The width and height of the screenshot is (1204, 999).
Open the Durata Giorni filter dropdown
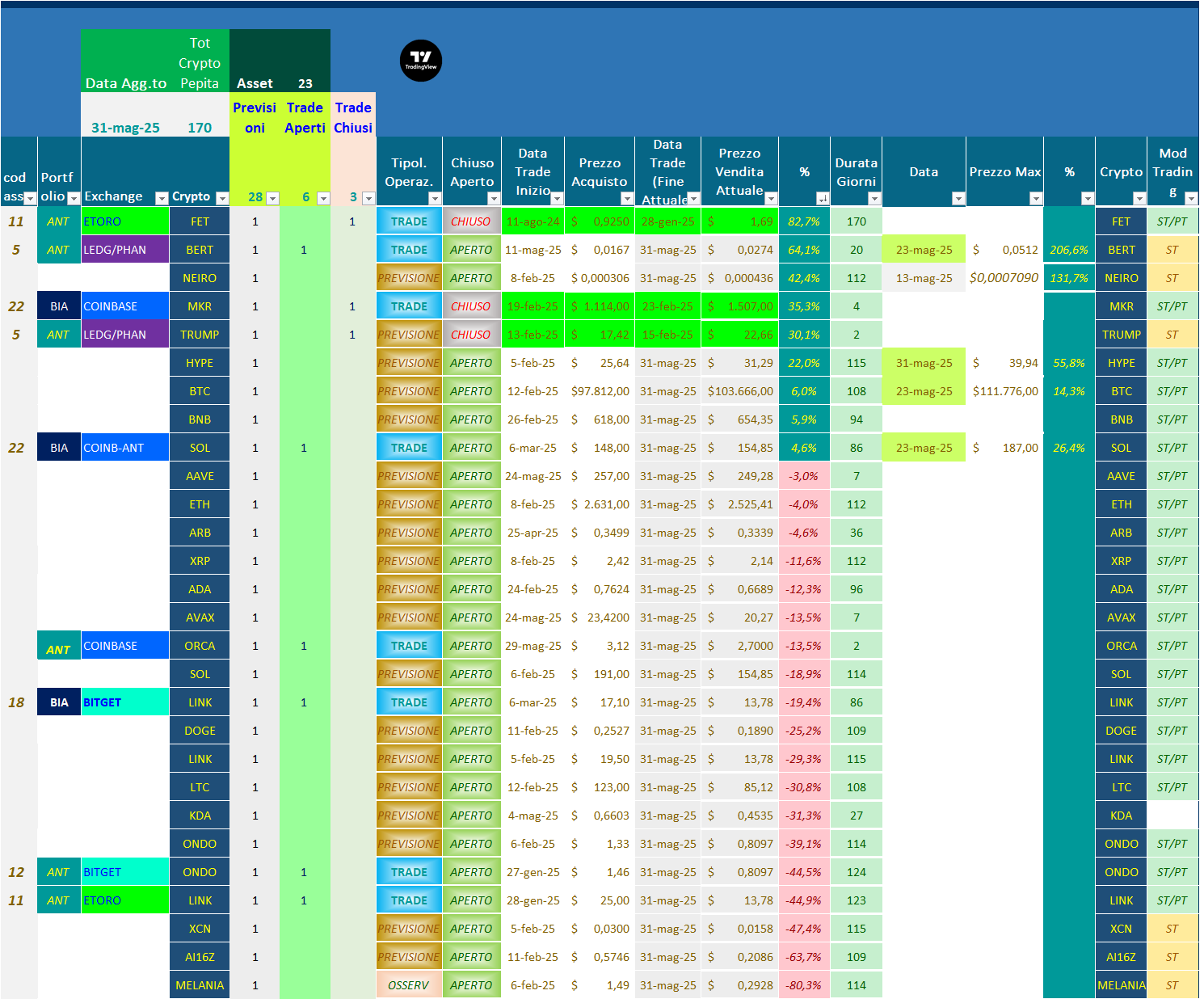(874, 199)
